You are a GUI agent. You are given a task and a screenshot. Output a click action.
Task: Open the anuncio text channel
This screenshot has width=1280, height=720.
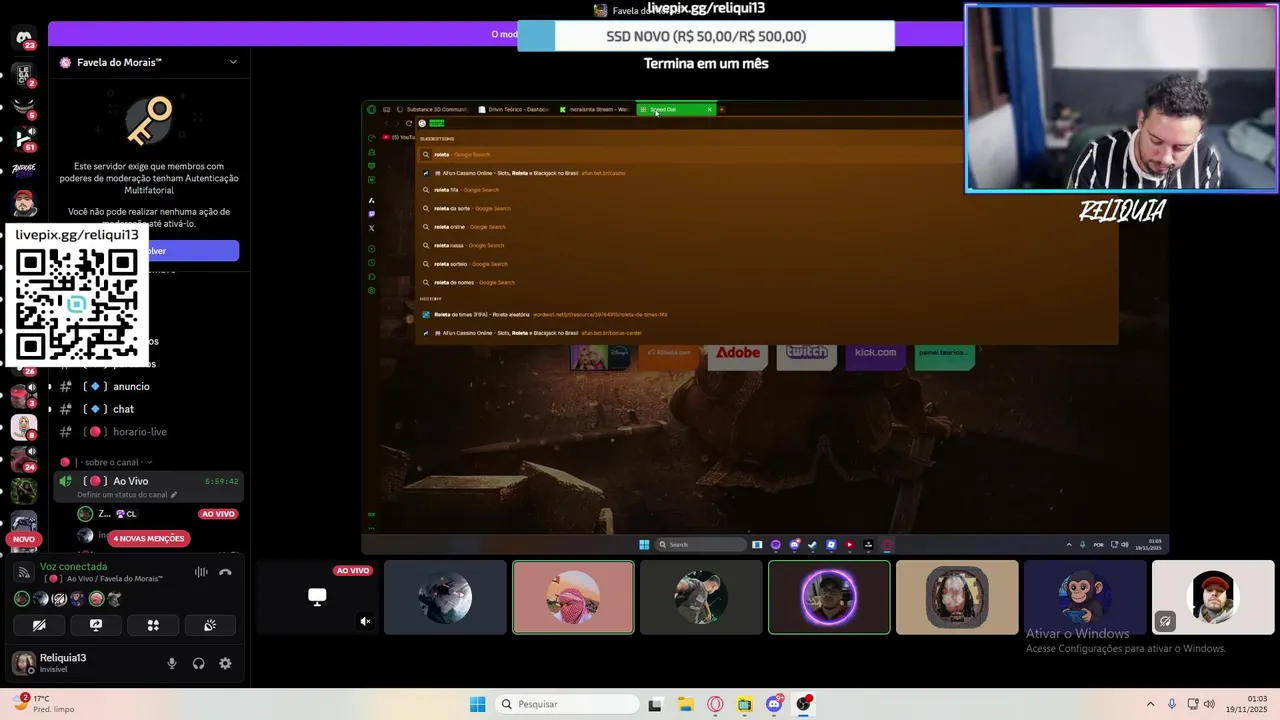point(131,386)
